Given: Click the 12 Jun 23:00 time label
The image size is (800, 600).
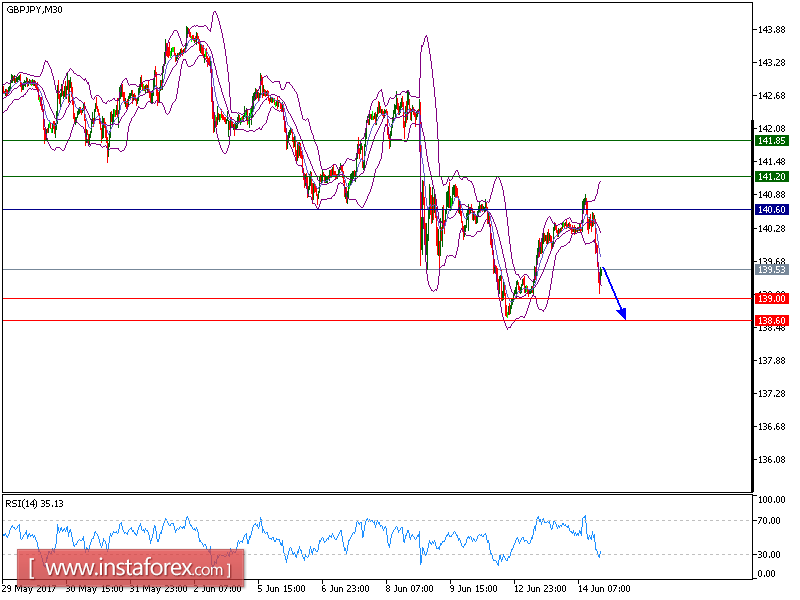Looking at the screenshot, I should (540, 588).
